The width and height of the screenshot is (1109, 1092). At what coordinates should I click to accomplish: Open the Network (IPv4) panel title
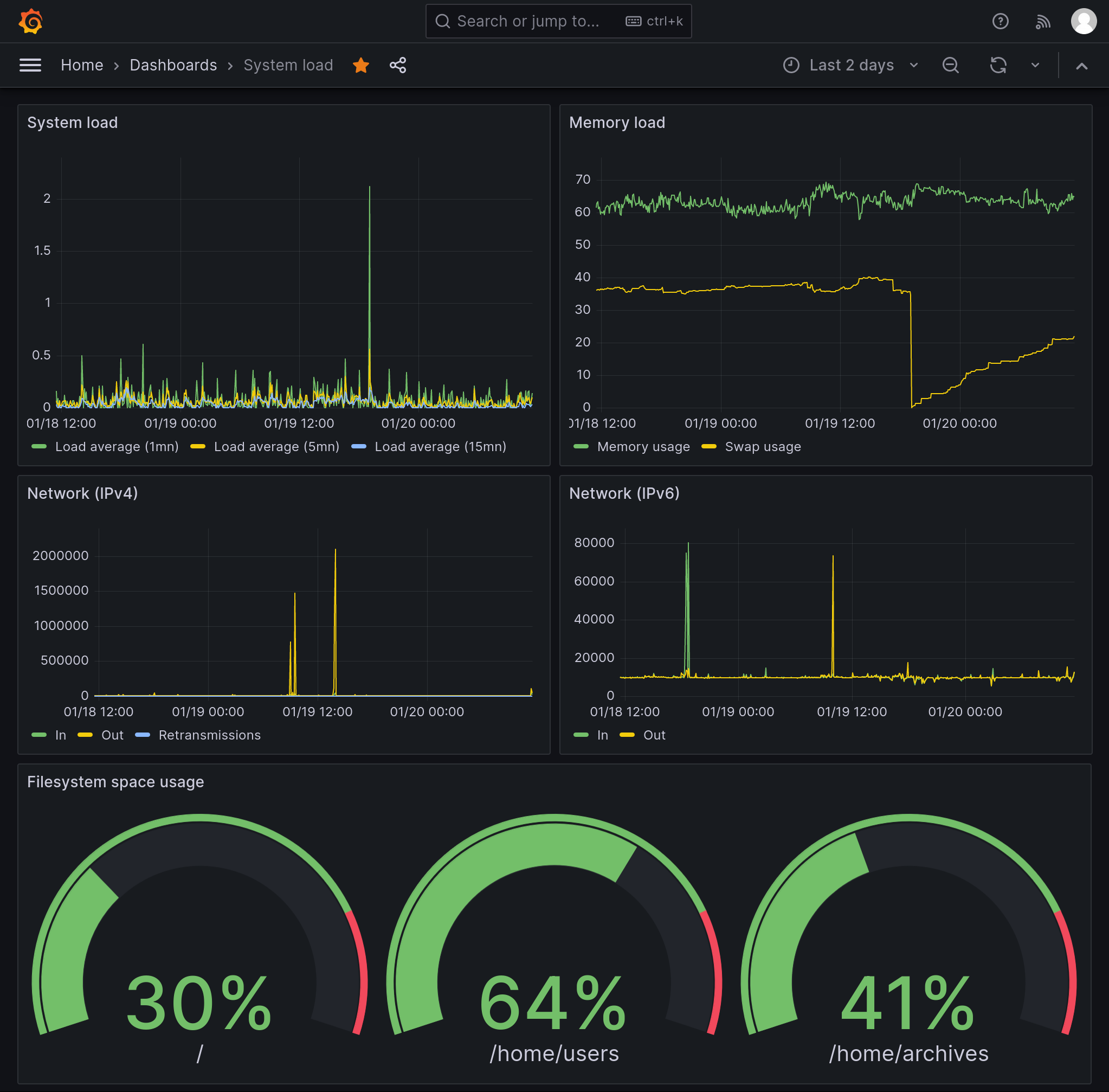tap(82, 493)
